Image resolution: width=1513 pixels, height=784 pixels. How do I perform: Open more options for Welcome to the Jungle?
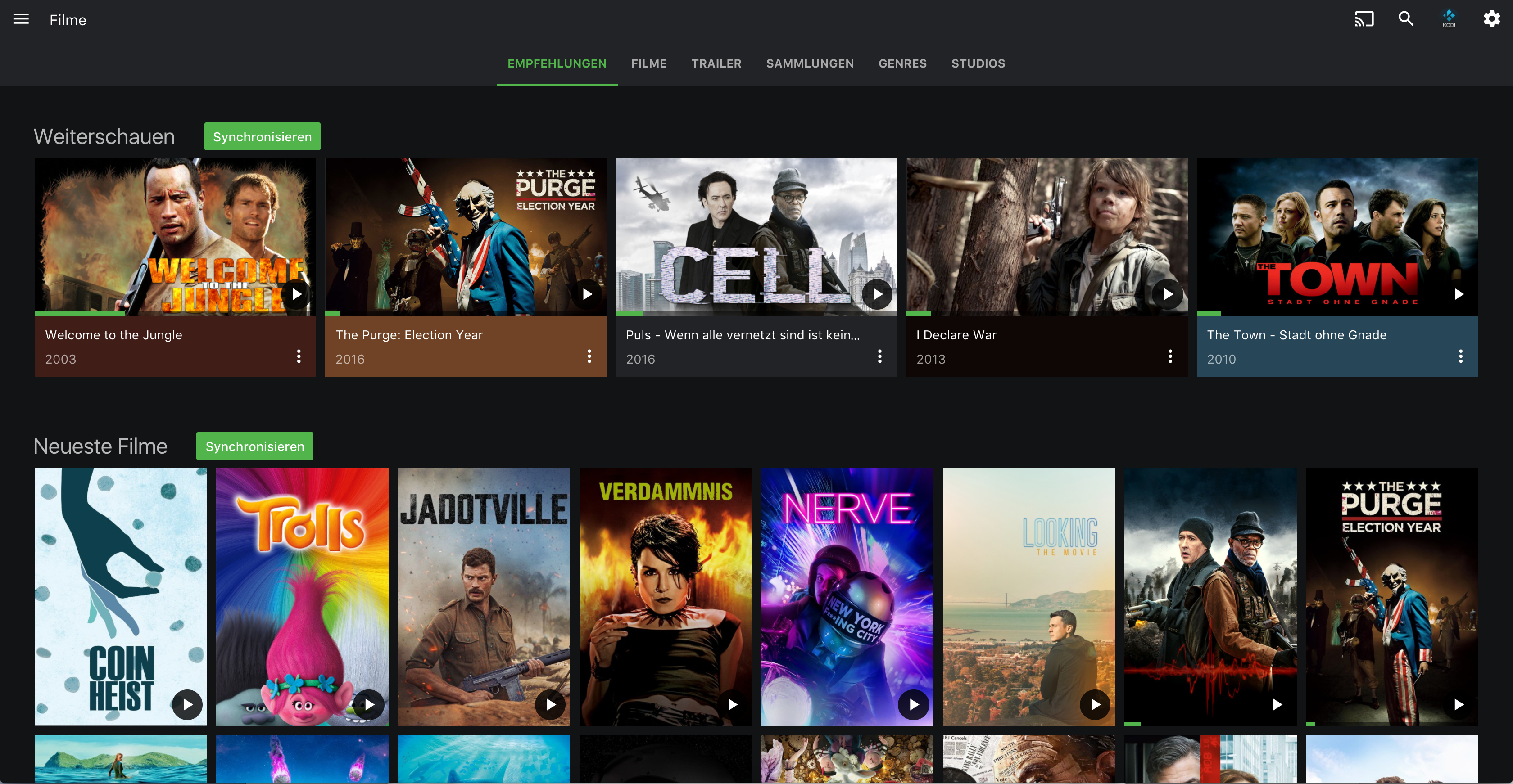(299, 356)
